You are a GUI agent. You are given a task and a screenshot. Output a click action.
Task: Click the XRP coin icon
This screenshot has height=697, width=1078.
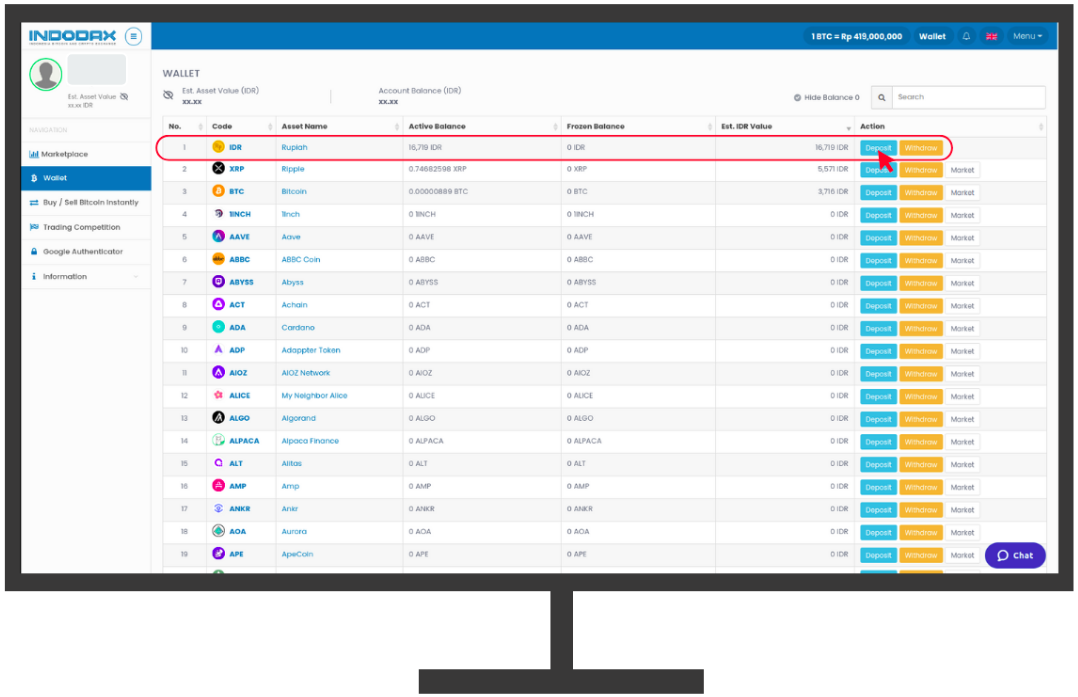click(x=218, y=168)
